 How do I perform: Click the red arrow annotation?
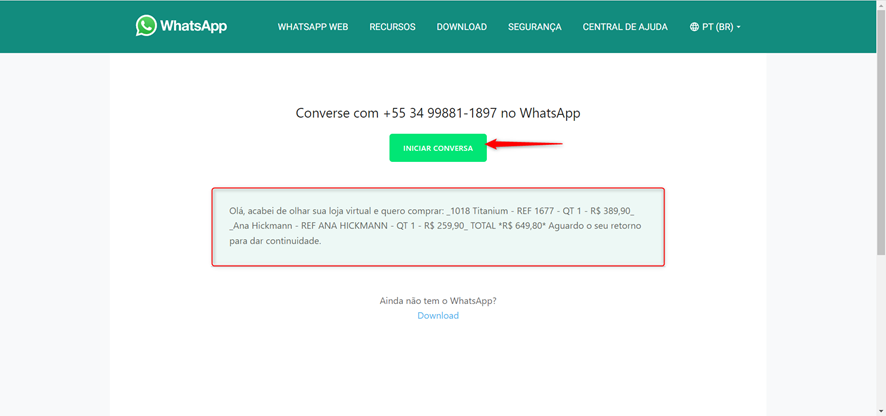524,144
